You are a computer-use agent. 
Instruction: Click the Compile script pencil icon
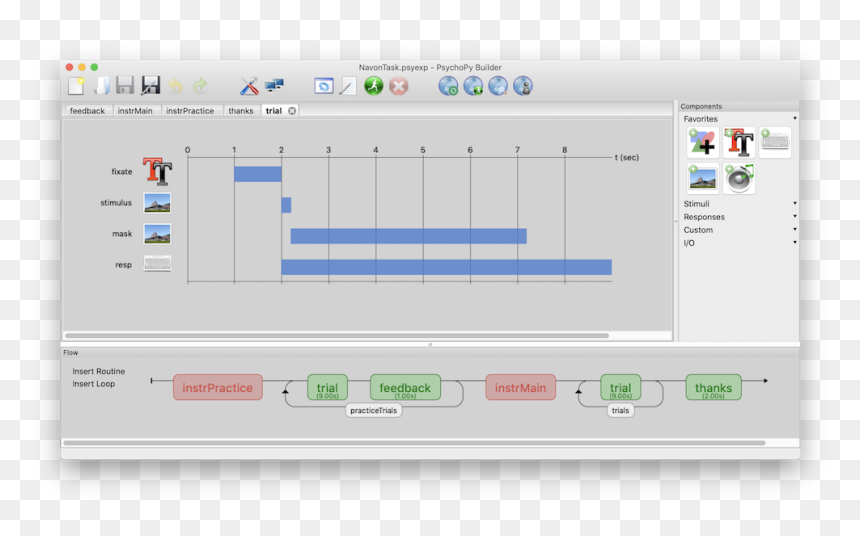pyautogui.click(x=348, y=86)
